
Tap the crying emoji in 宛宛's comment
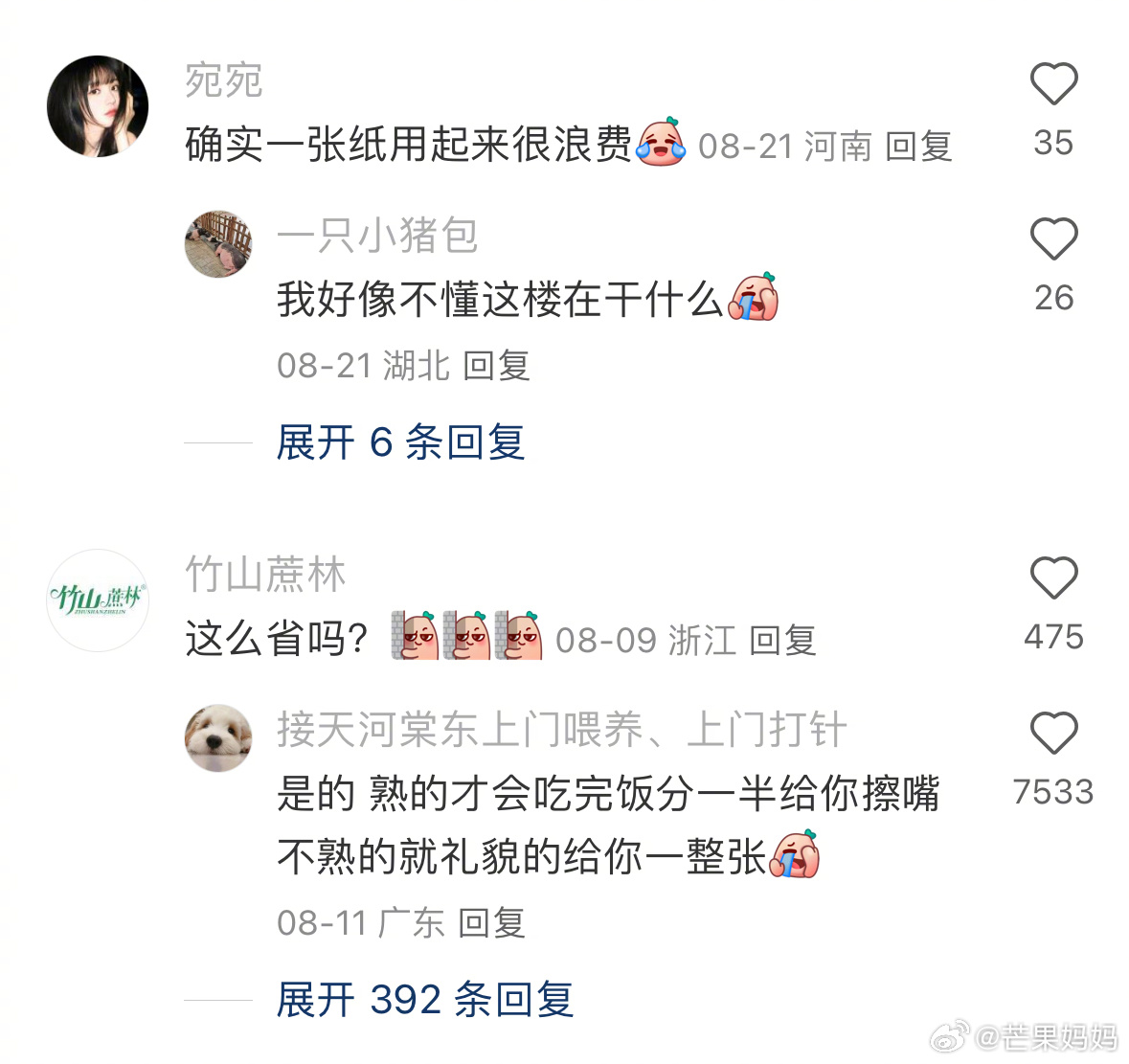coord(661,142)
